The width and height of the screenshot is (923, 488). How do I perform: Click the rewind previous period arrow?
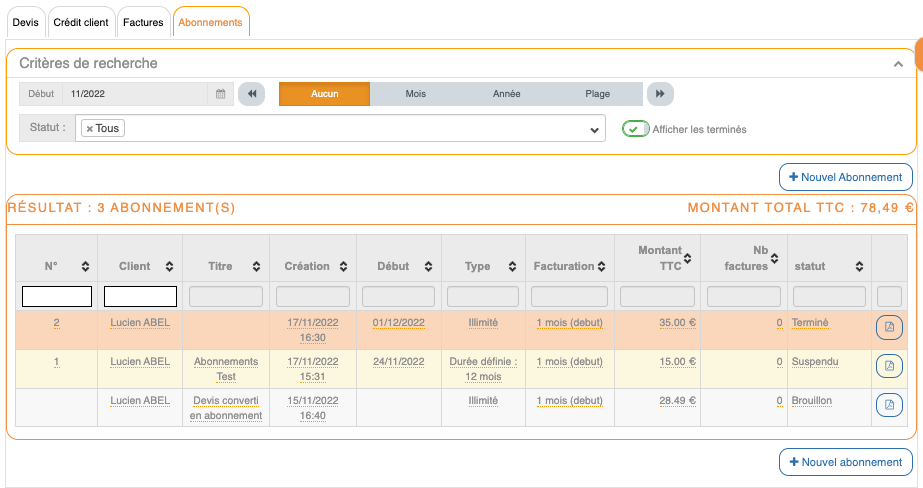[252, 94]
